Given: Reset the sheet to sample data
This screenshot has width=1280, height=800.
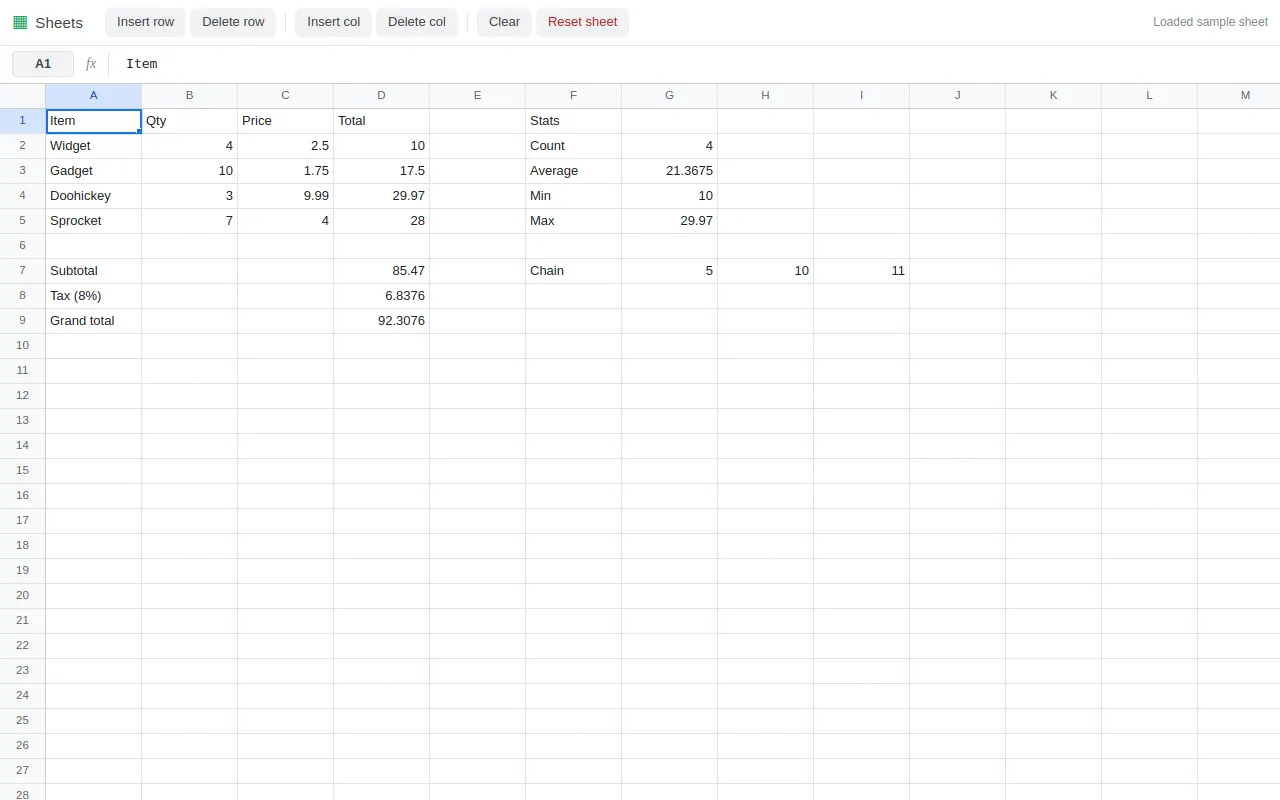Looking at the screenshot, I should click(582, 22).
